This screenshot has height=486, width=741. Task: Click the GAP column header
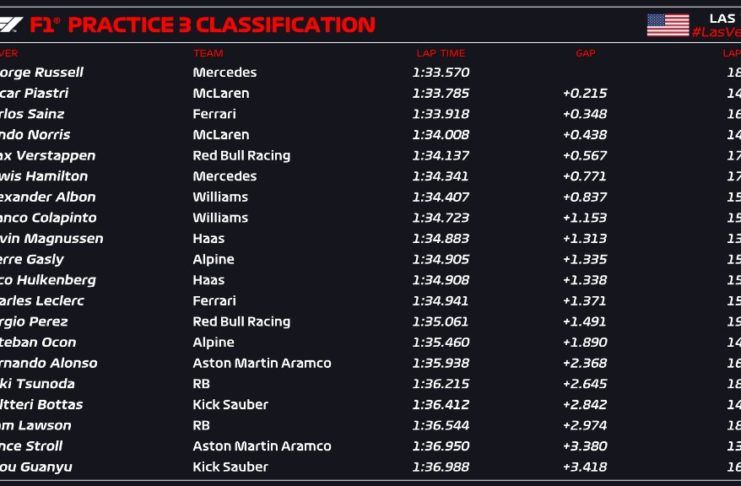click(x=585, y=53)
